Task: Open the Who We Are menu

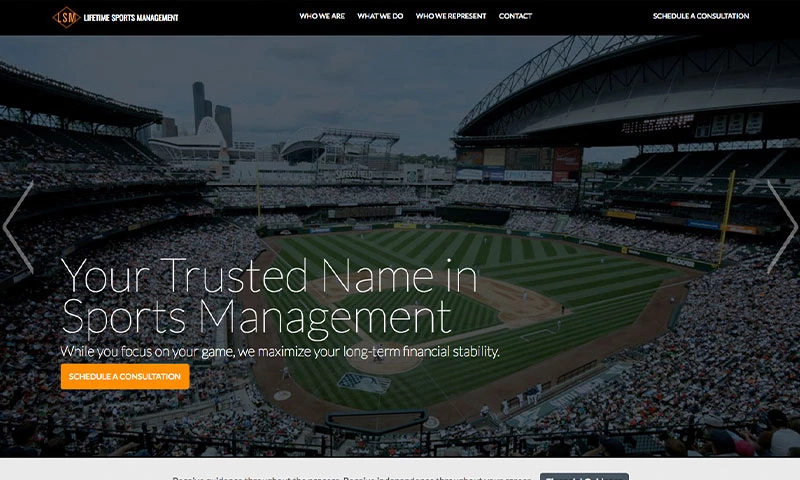Action: pos(320,17)
